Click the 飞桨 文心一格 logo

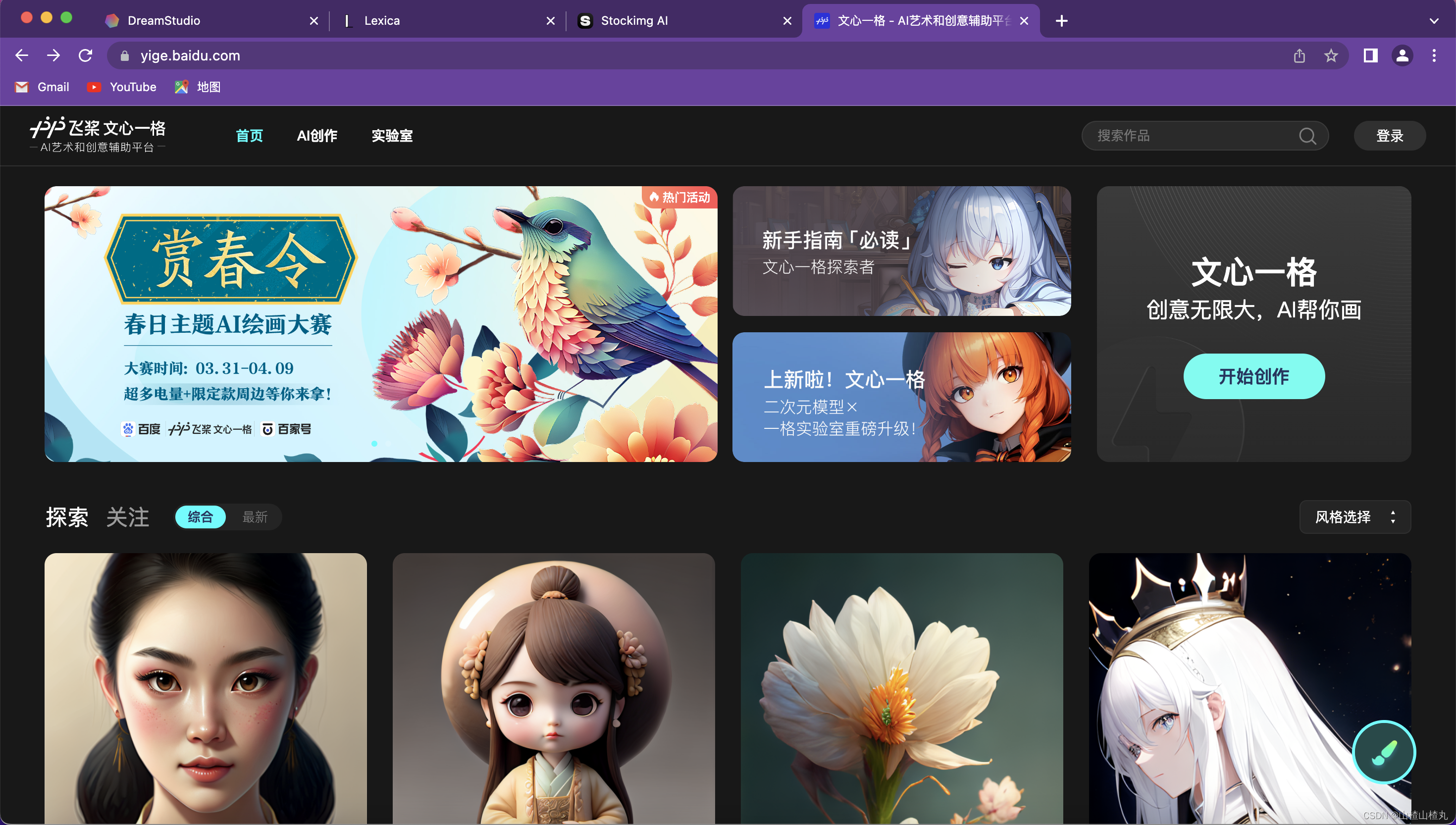pyautogui.click(x=98, y=135)
